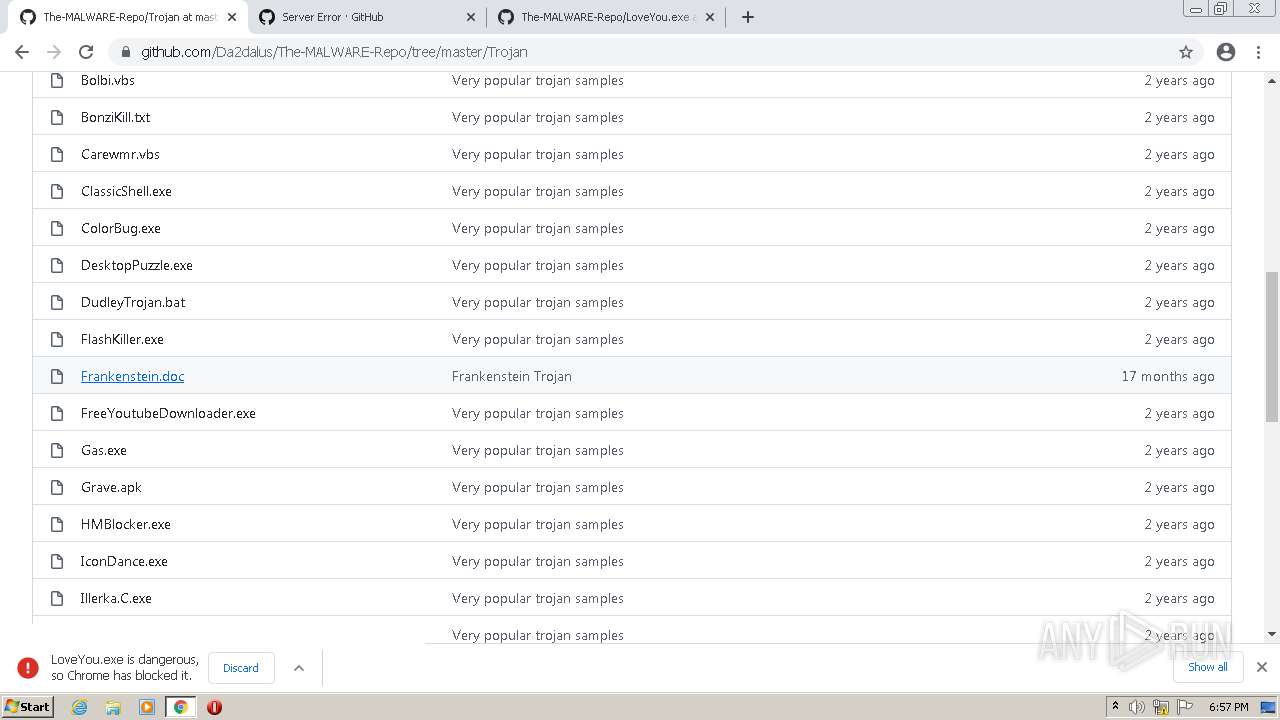
Task: Open Internet Explorer from the taskbar
Action: point(80,707)
